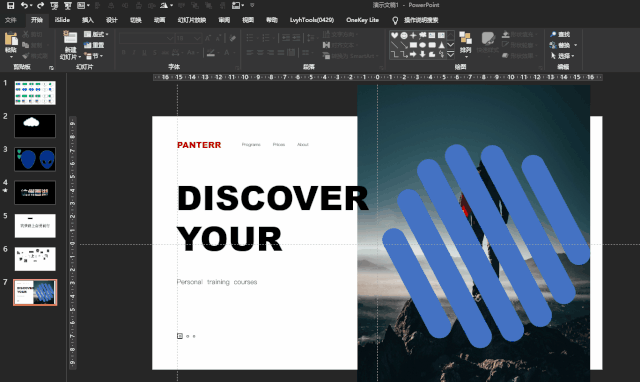This screenshot has width=640, height=382.
Task: Open the Section (节) dropdown
Action: 94,56
